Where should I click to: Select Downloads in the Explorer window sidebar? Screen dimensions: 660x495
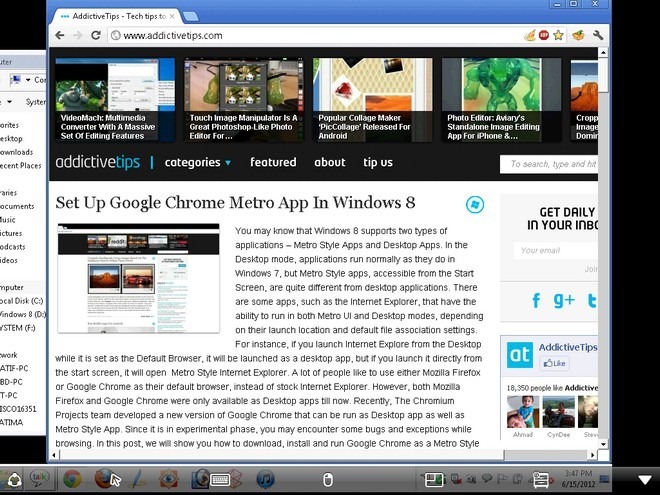point(16,152)
